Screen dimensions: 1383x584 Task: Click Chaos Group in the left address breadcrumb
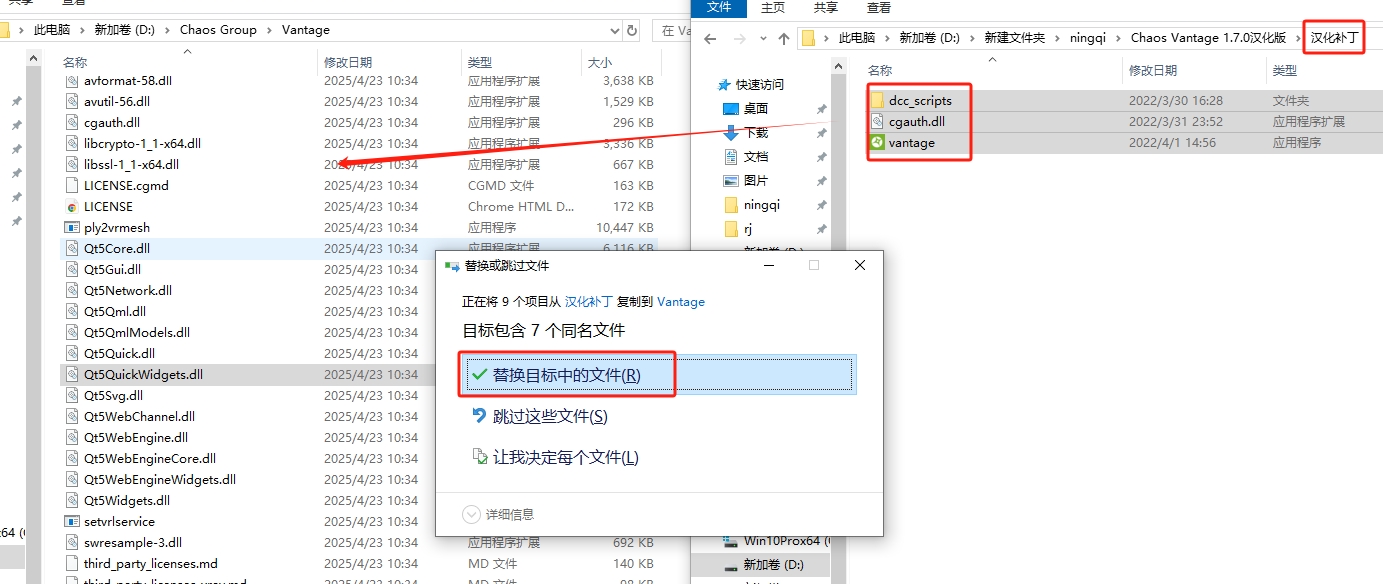218,30
